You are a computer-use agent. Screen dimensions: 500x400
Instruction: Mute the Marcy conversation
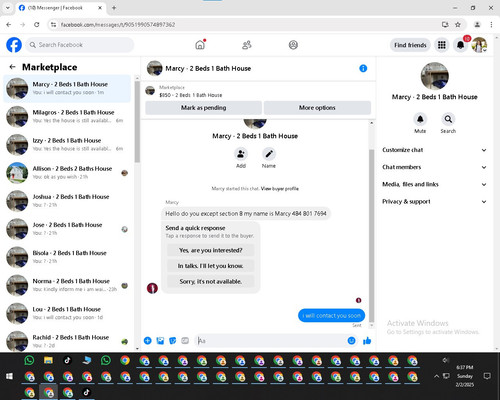click(420, 119)
